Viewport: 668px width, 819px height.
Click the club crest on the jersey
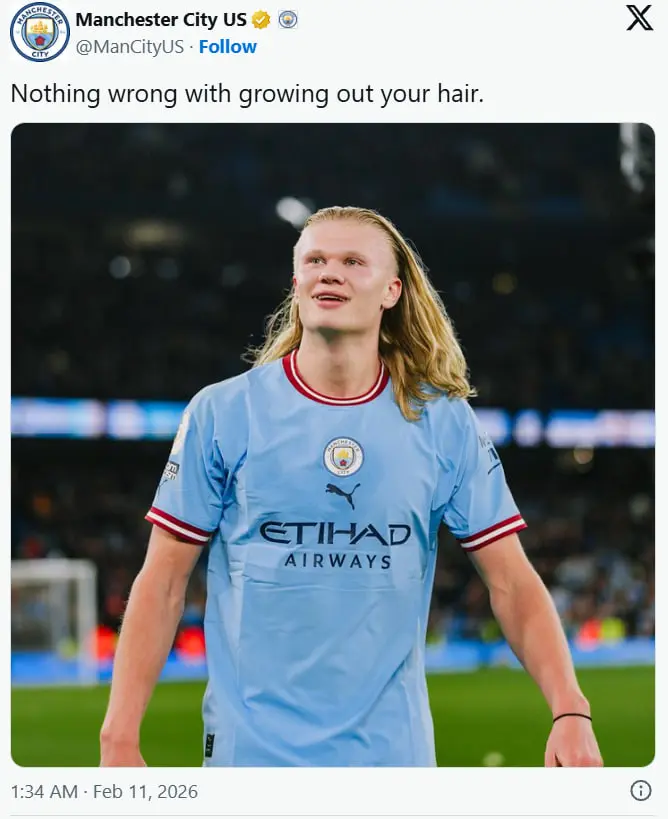click(x=343, y=457)
